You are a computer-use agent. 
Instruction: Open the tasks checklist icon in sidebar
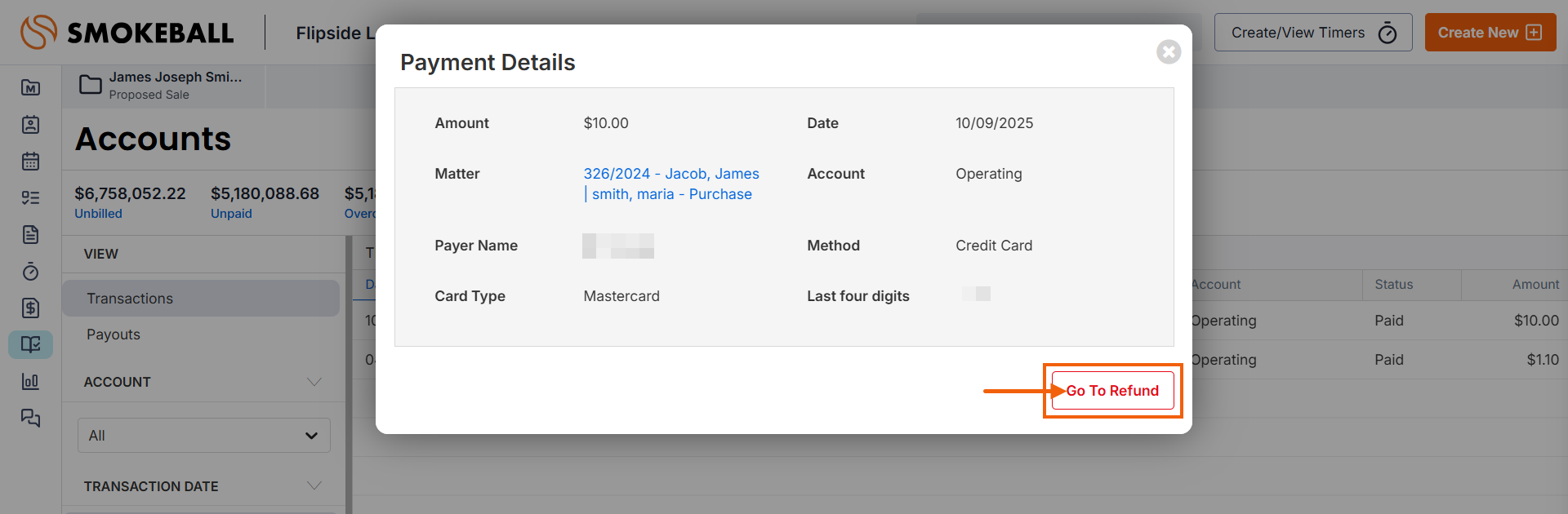tap(30, 197)
